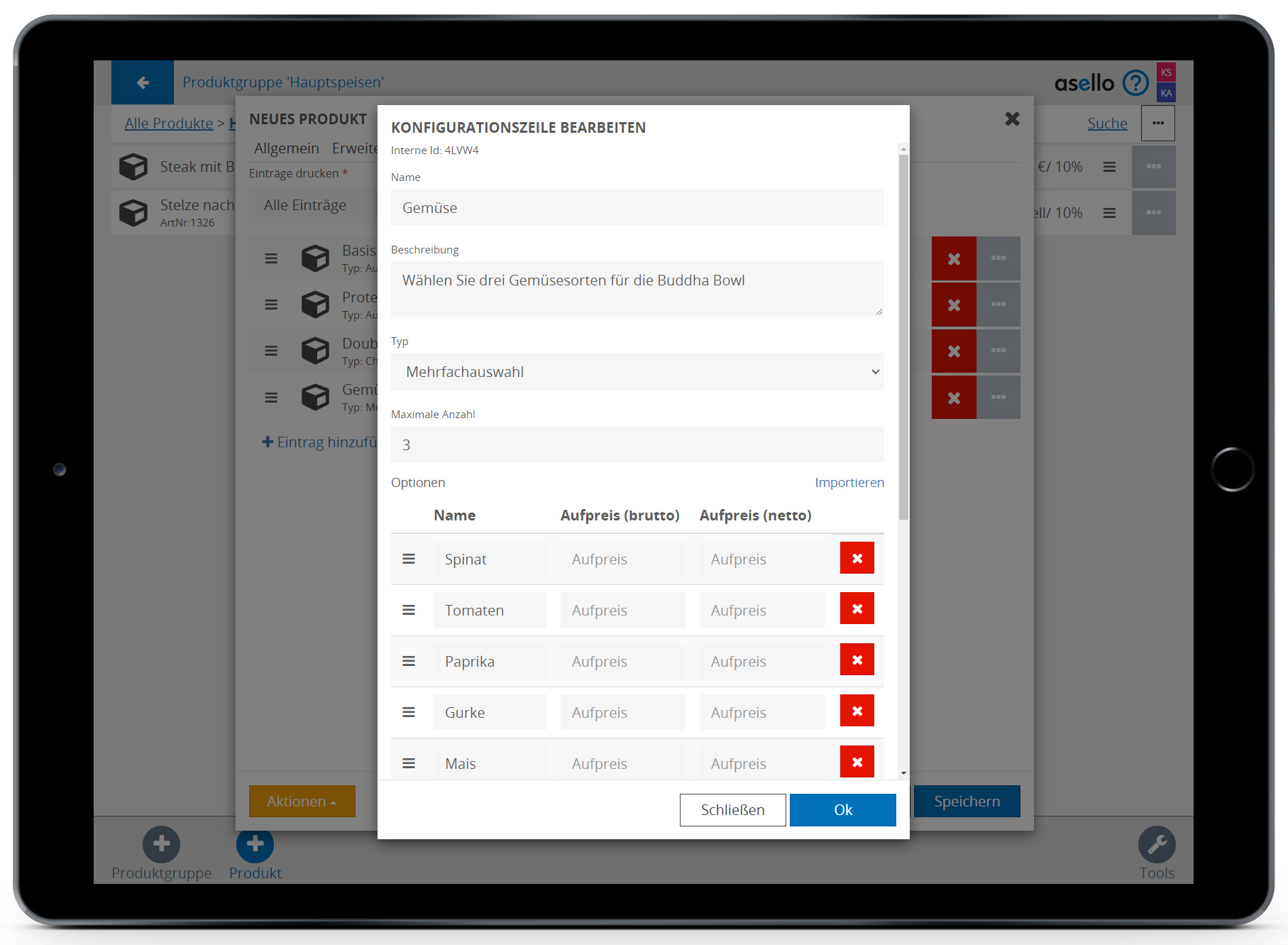Delete the Gurke option row

pos(857,711)
